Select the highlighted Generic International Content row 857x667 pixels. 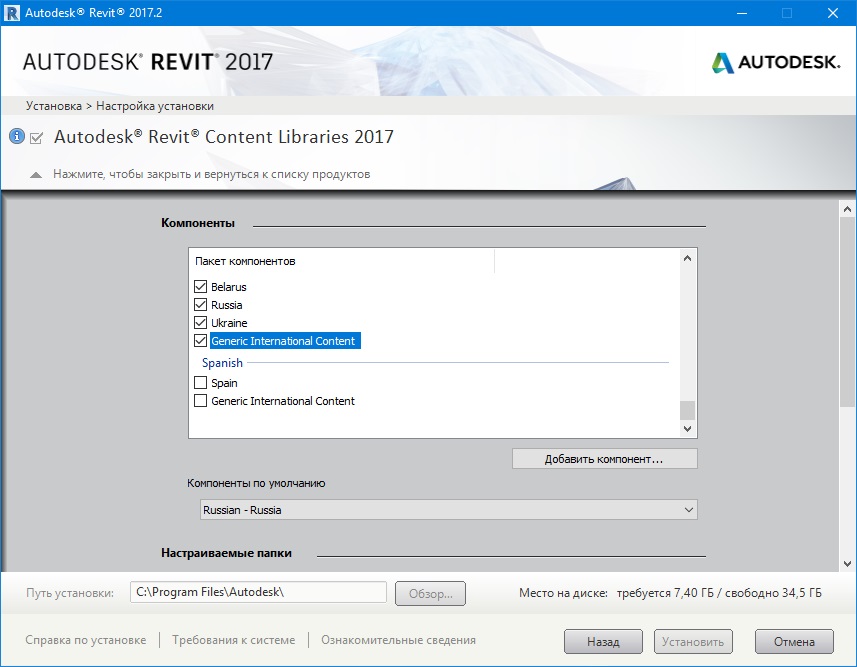[283, 341]
